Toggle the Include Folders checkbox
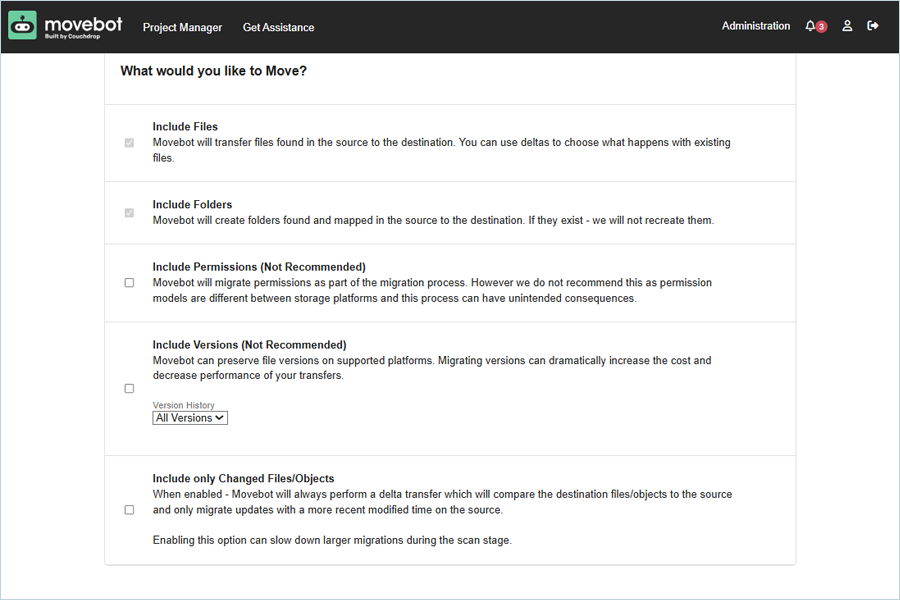Screen dimensions: 900x600 click(x=129, y=213)
